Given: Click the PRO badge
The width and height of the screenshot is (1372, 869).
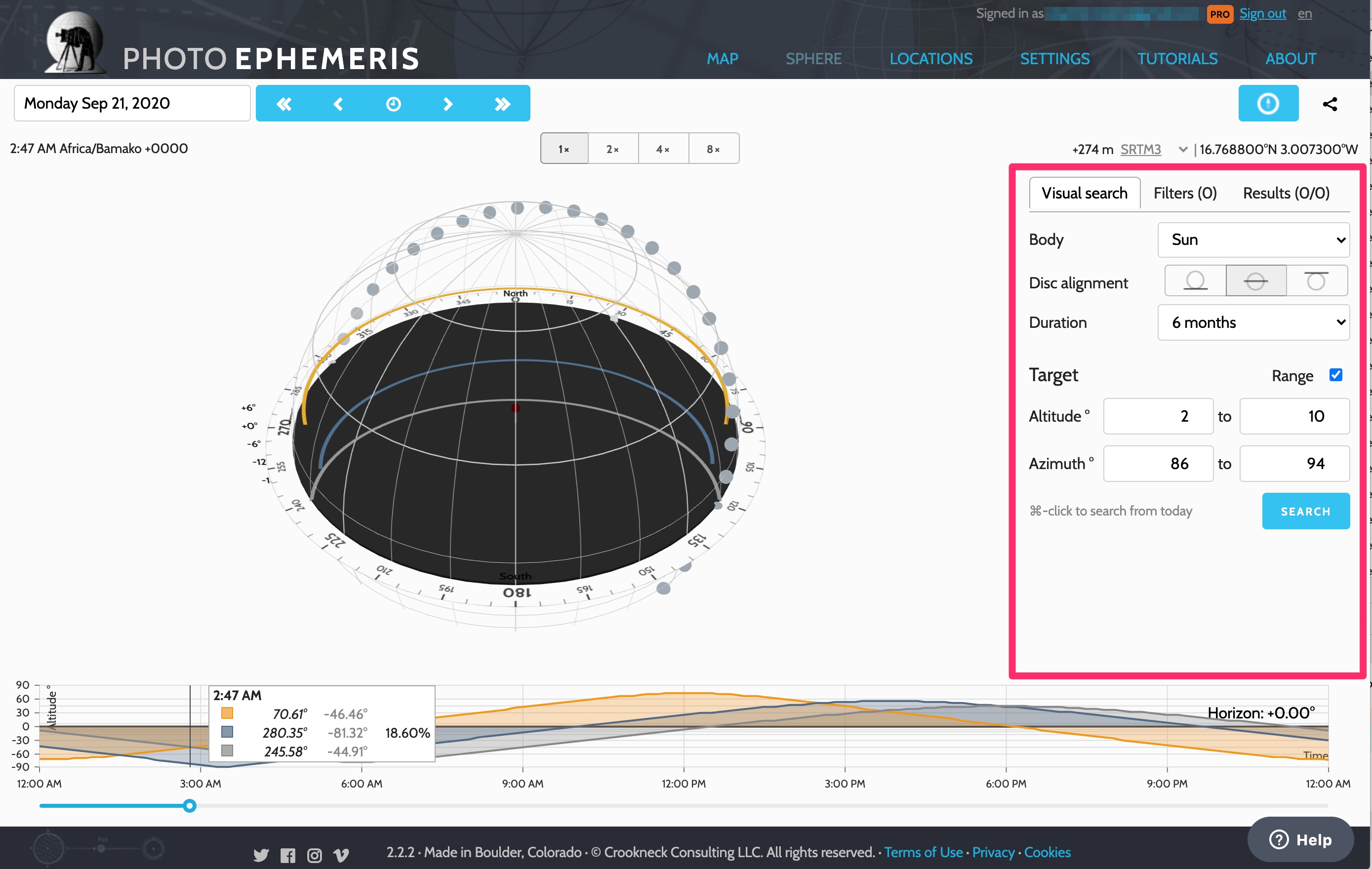Looking at the screenshot, I should (1219, 14).
